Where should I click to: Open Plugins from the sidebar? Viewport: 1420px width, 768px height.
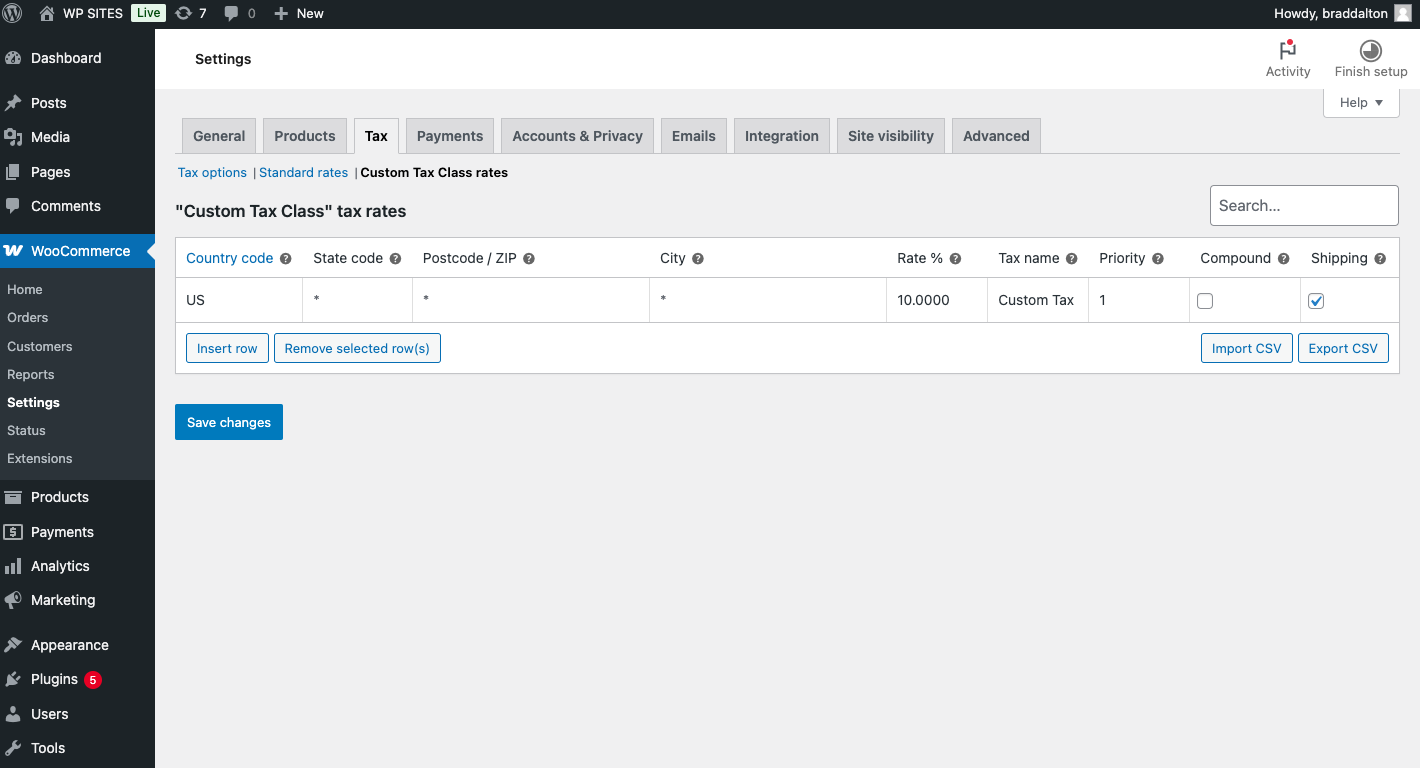(x=54, y=680)
